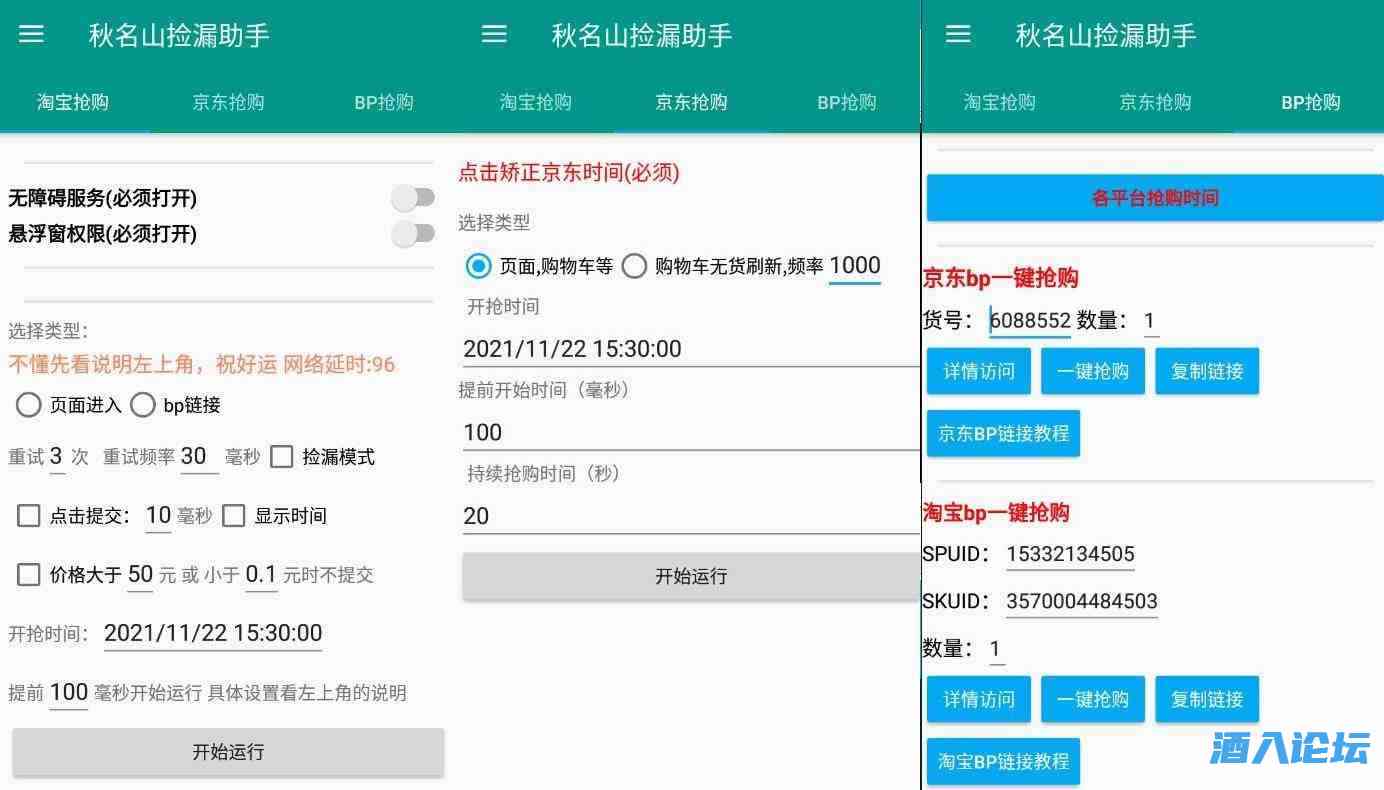Image resolution: width=1384 pixels, height=790 pixels.
Task: Edit the 频率 field showing 1000
Action: pos(855,266)
